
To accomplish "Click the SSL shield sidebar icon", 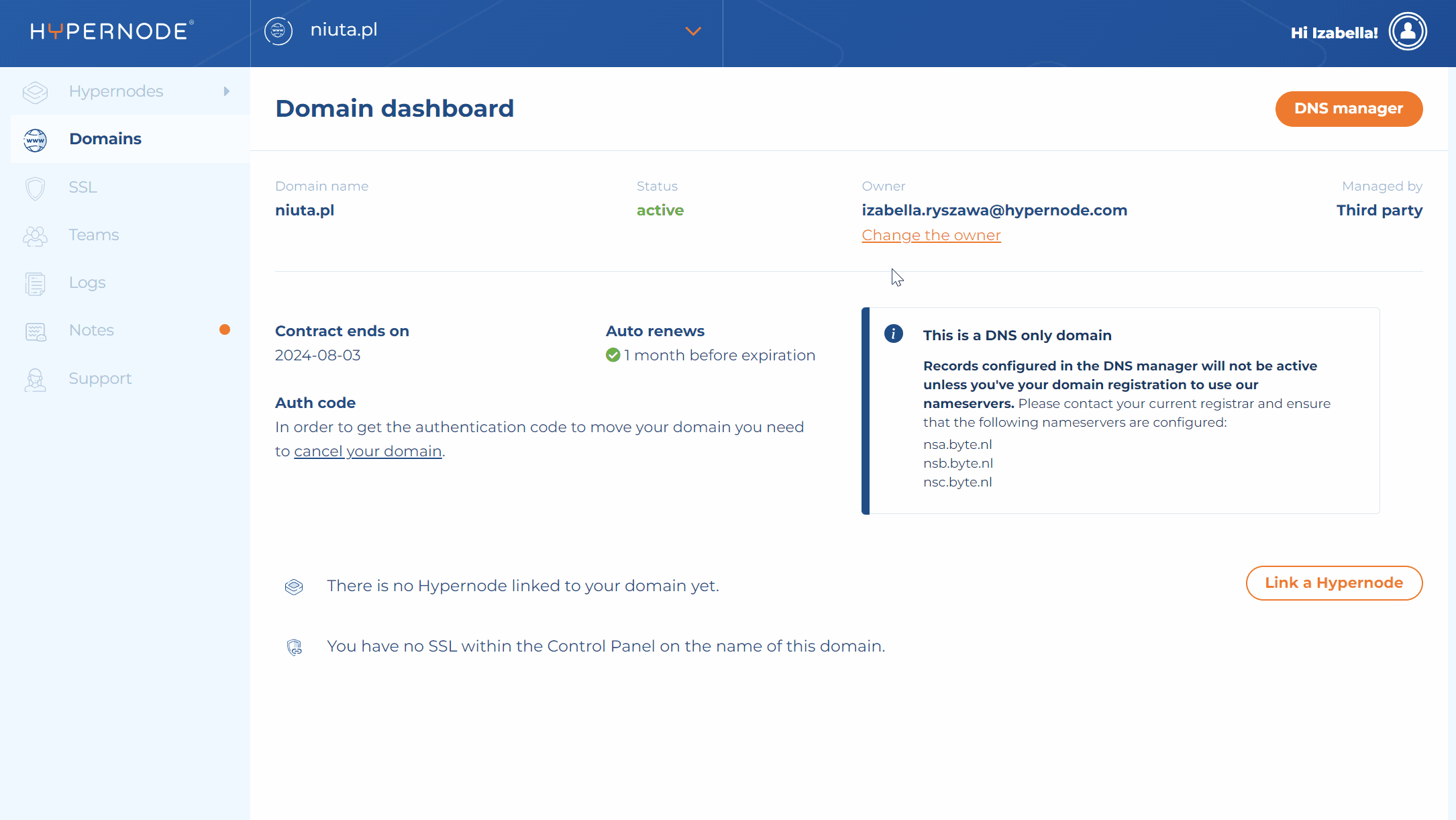I will pos(35,188).
